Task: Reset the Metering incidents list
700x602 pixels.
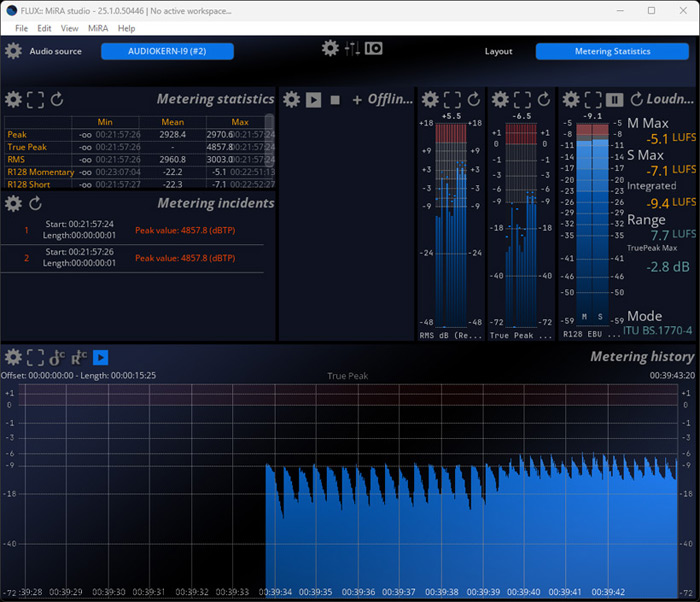Action: click(x=35, y=204)
